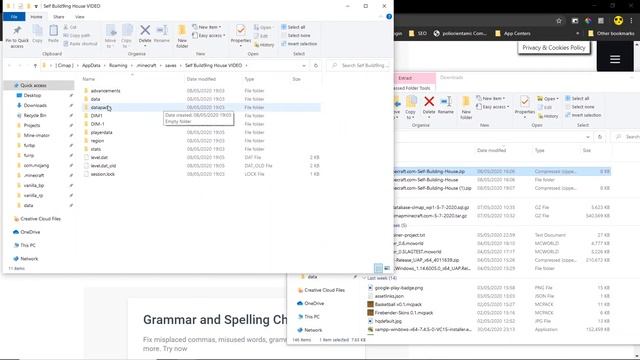
Task: Click Privacy & Cookies Policy button
Action: click(x=554, y=48)
